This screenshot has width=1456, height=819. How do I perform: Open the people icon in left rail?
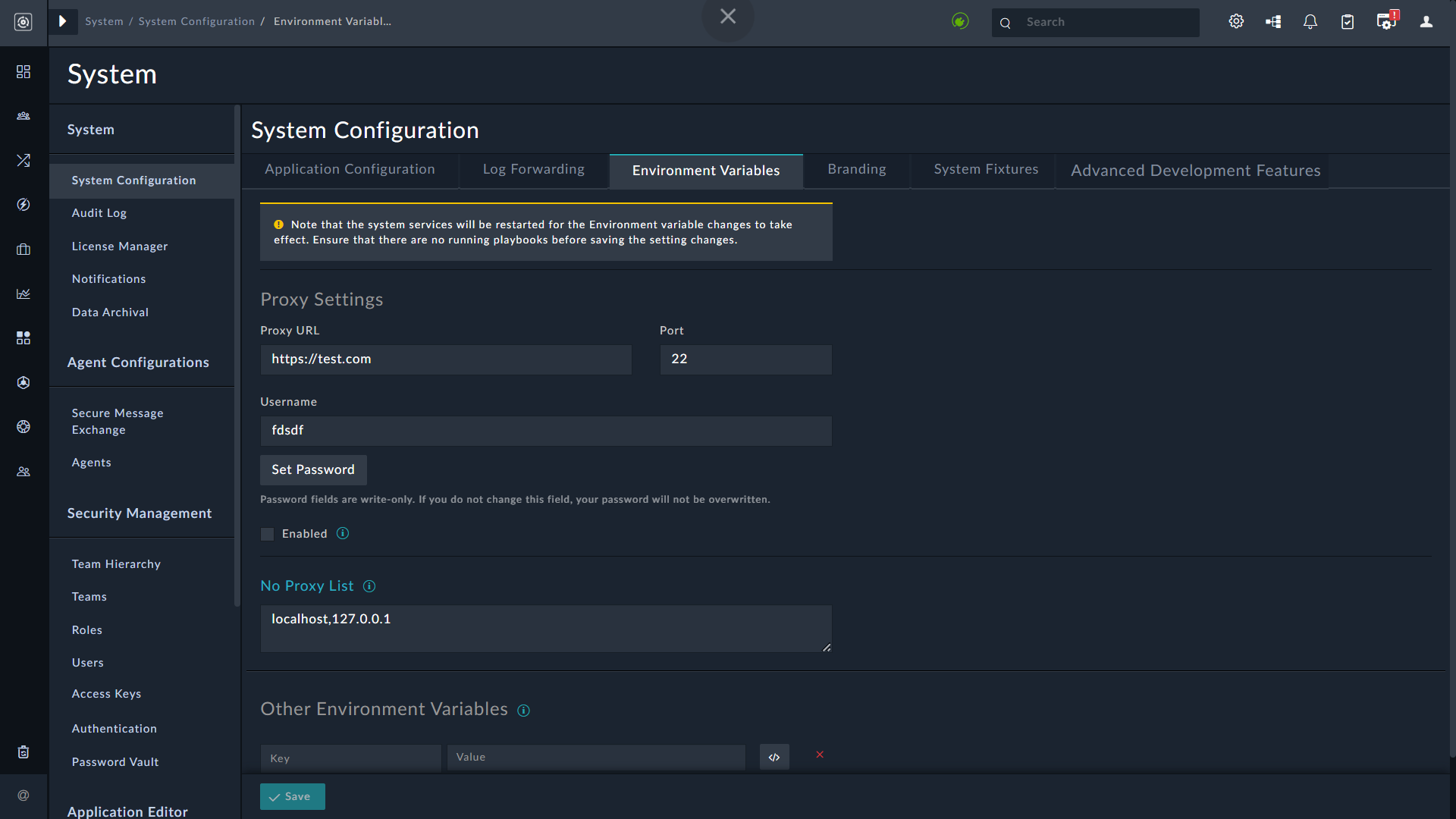point(24,472)
